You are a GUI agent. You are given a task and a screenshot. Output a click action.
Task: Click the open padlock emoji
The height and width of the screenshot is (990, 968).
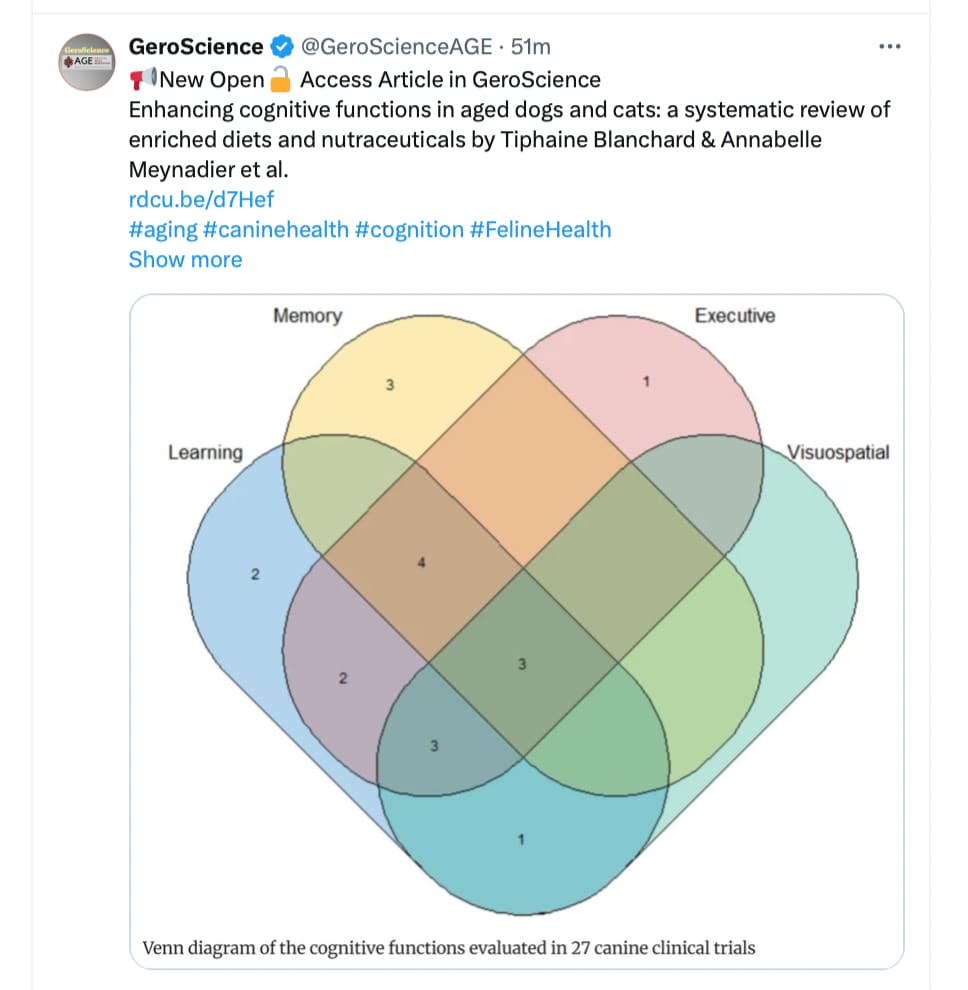tap(280, 80)
